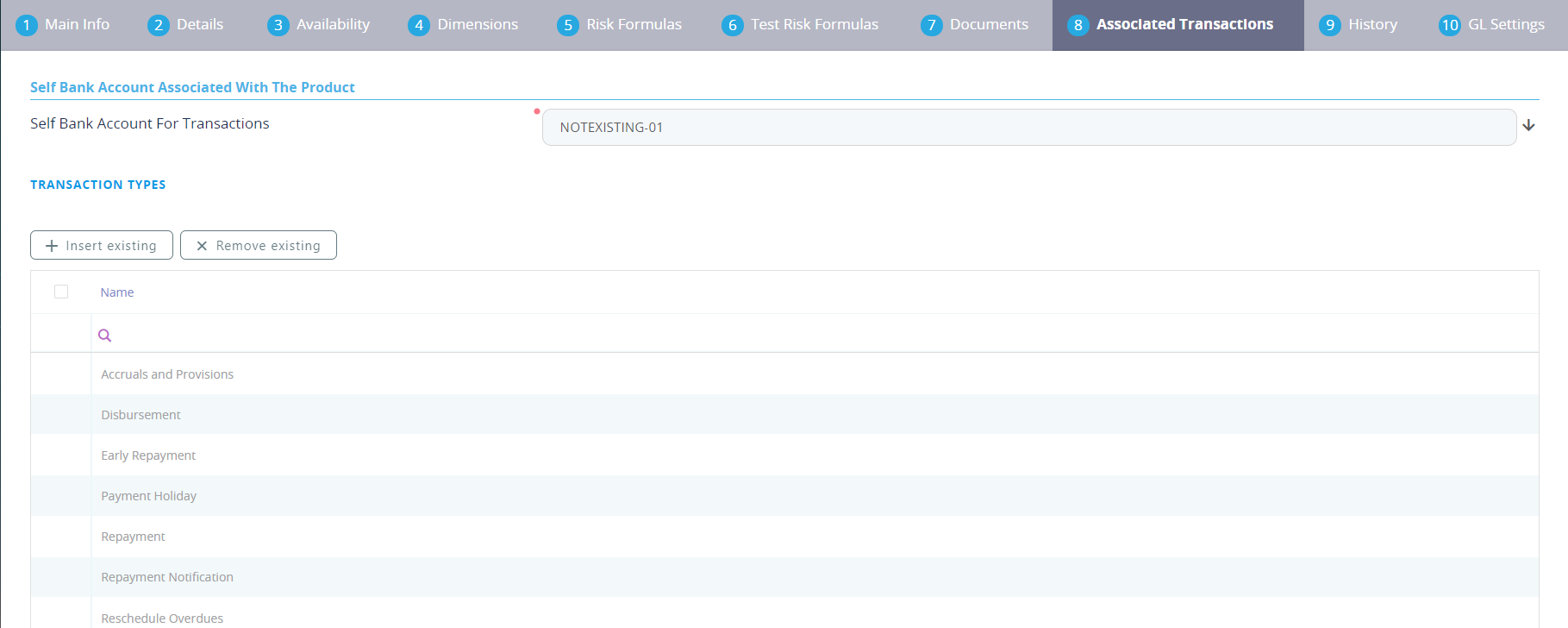Select the Accruals and Provisions row
This screenshot has height=628, width=1568.
click(x=167, y=374)
